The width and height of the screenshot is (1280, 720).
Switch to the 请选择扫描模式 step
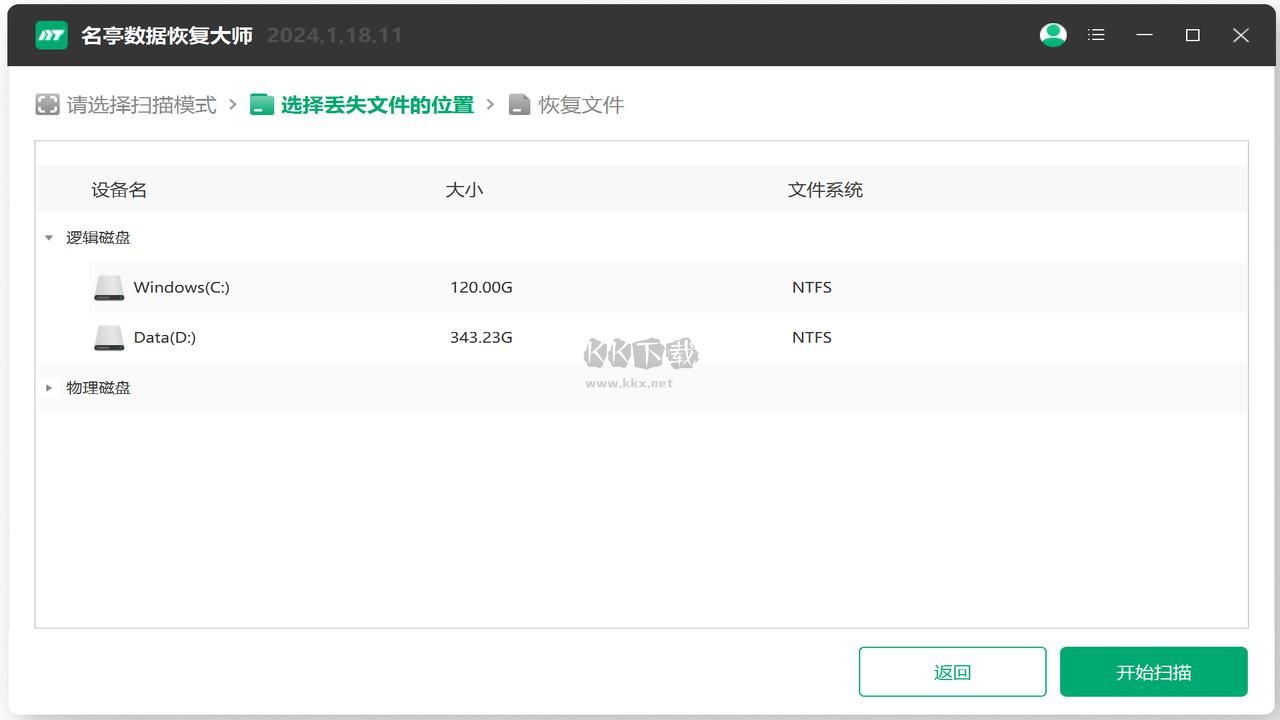coord(140,104)
